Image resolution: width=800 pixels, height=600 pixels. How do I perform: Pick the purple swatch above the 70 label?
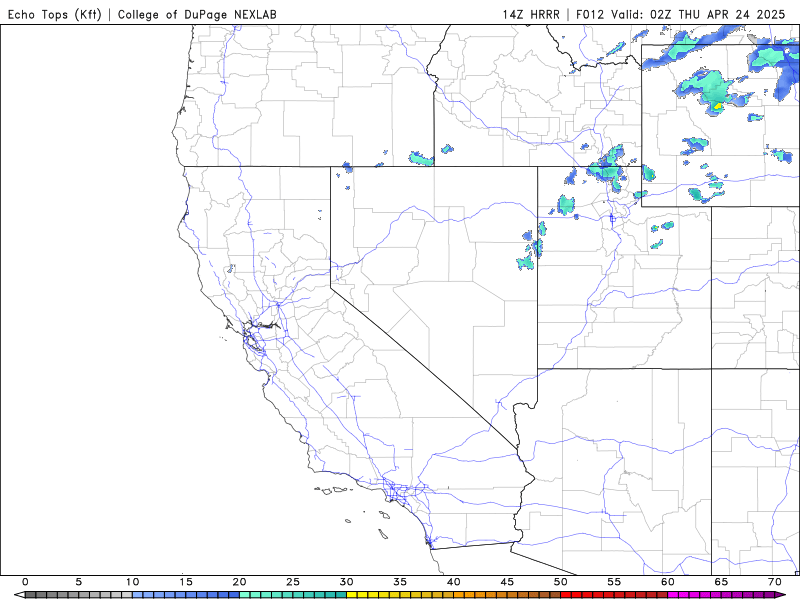769,595
